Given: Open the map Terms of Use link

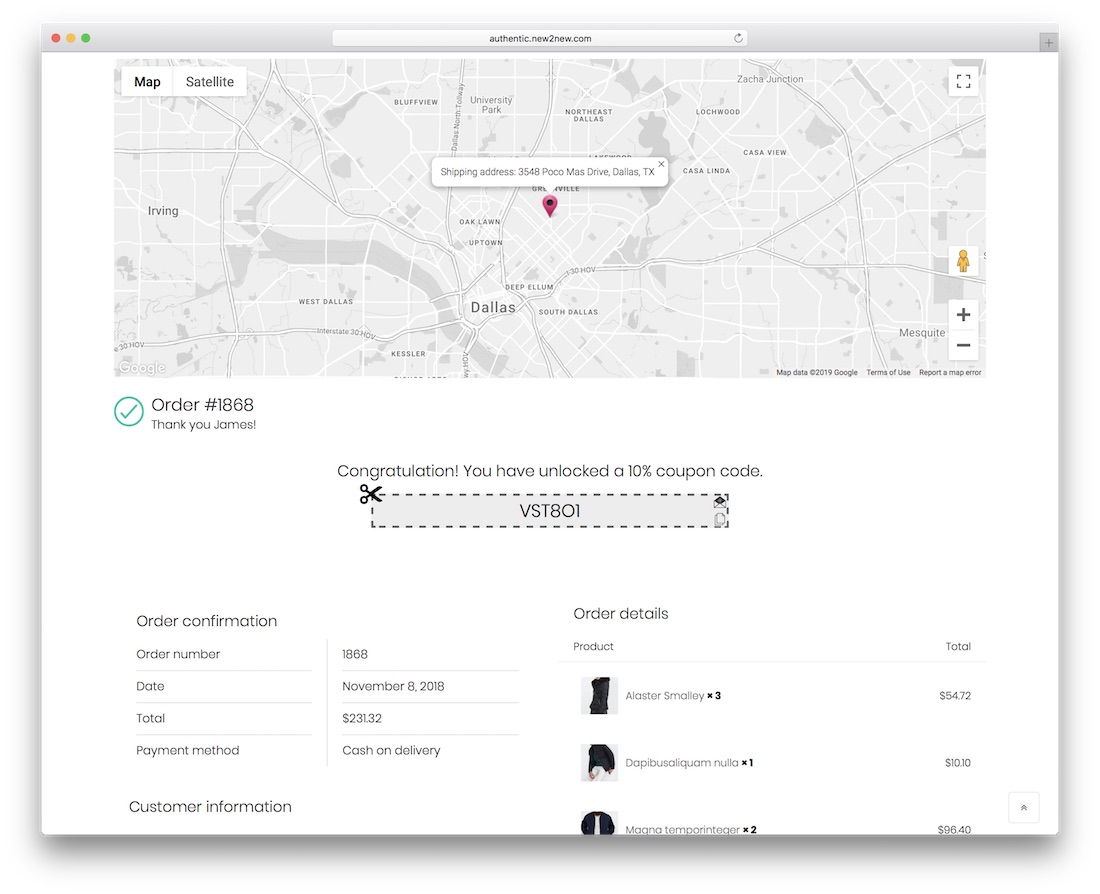Looking at the screenshot, I should 888,373.
